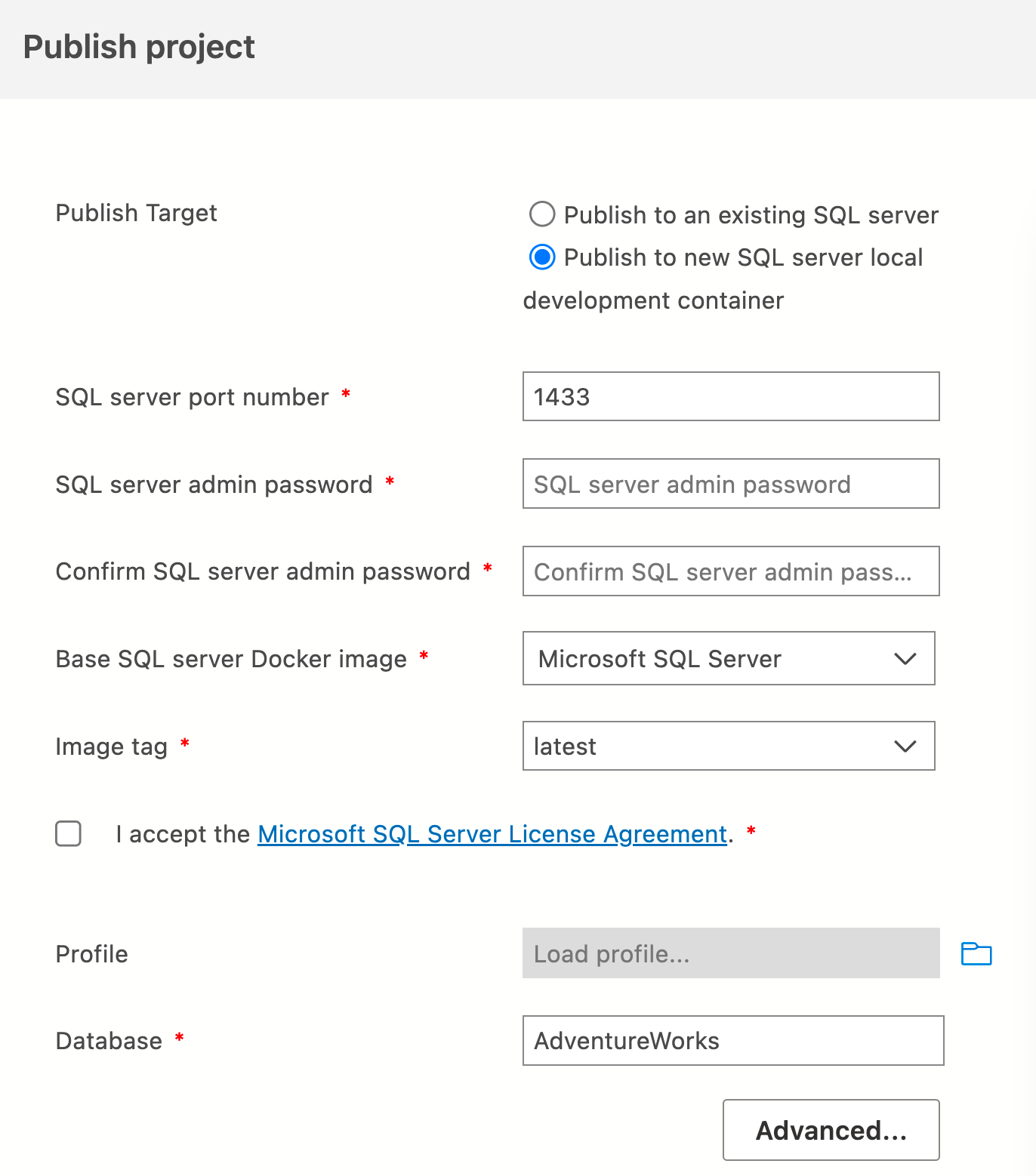Viewport: 1036px width, 1176px height.
Task: Click the Database label
Action: click(109, 1041)
